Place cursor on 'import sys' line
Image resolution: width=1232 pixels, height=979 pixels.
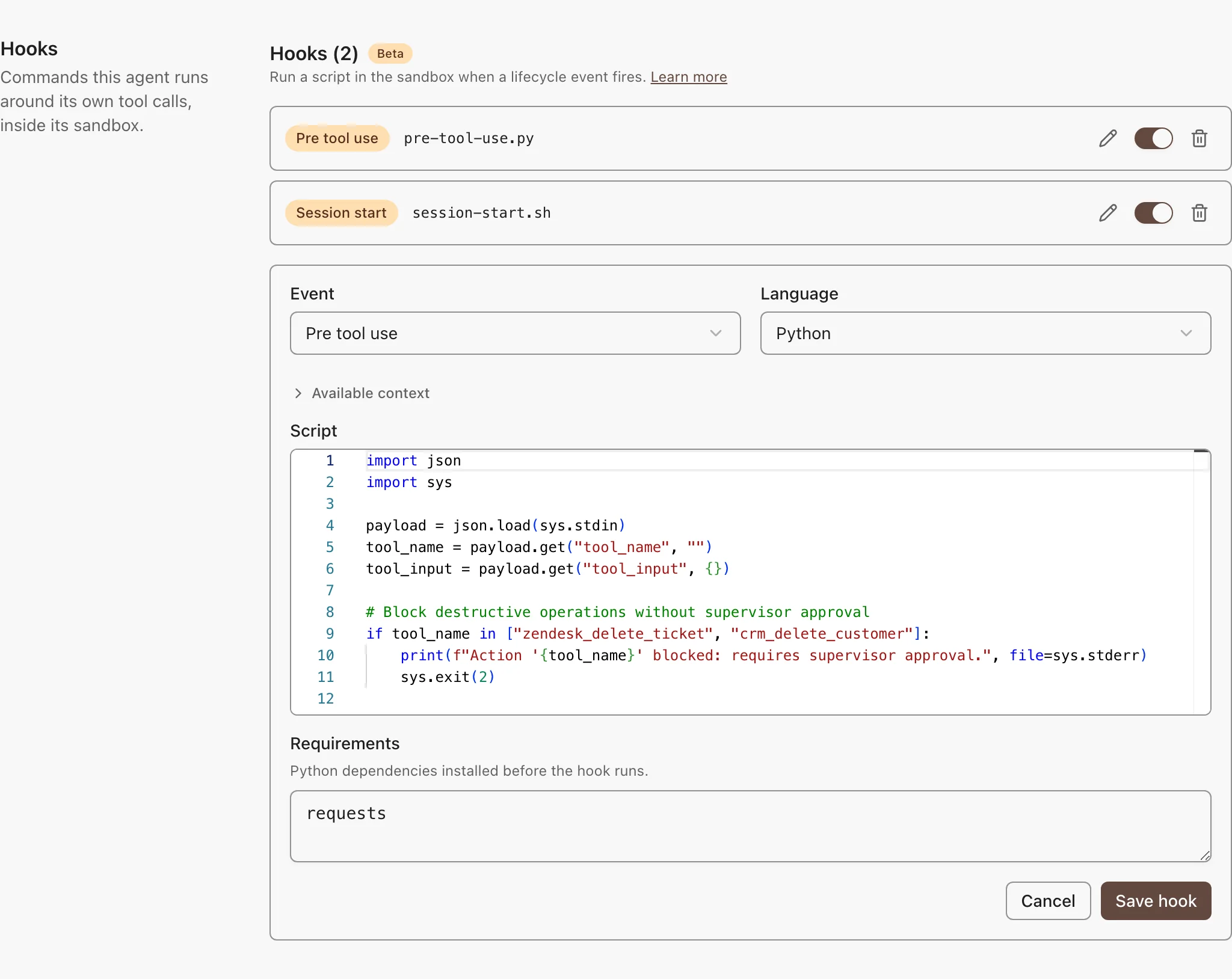408,482
